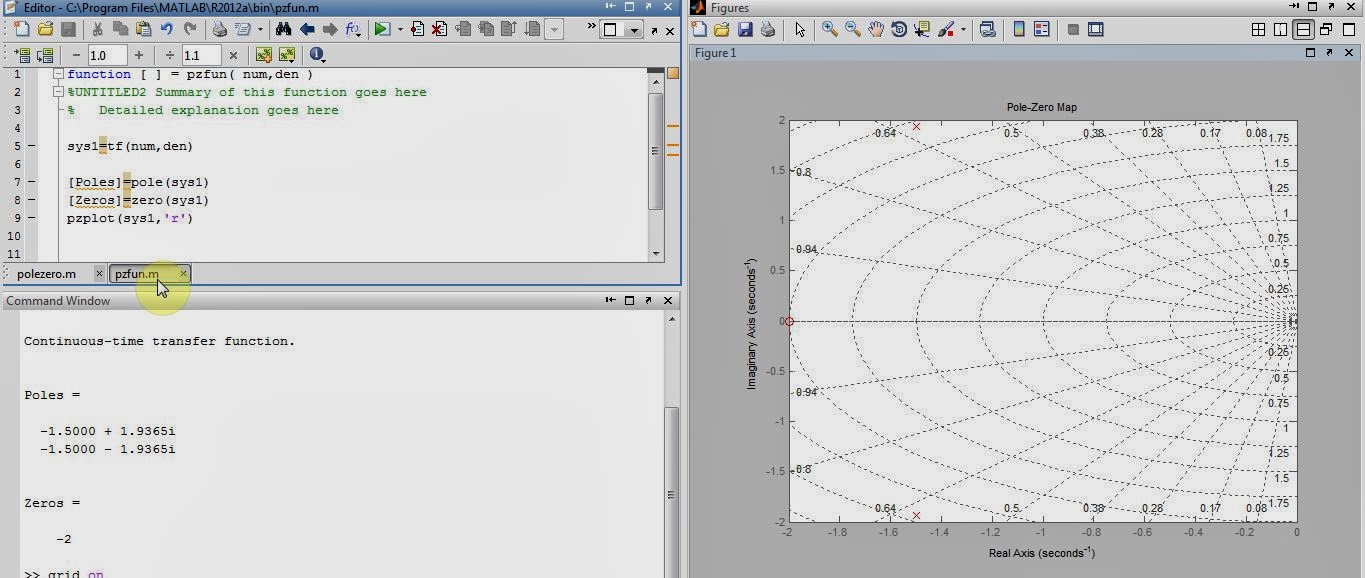Screen dimensions: 1365x578
Task: Click the 1.1 multiplier input field
Action: point(201,55)
